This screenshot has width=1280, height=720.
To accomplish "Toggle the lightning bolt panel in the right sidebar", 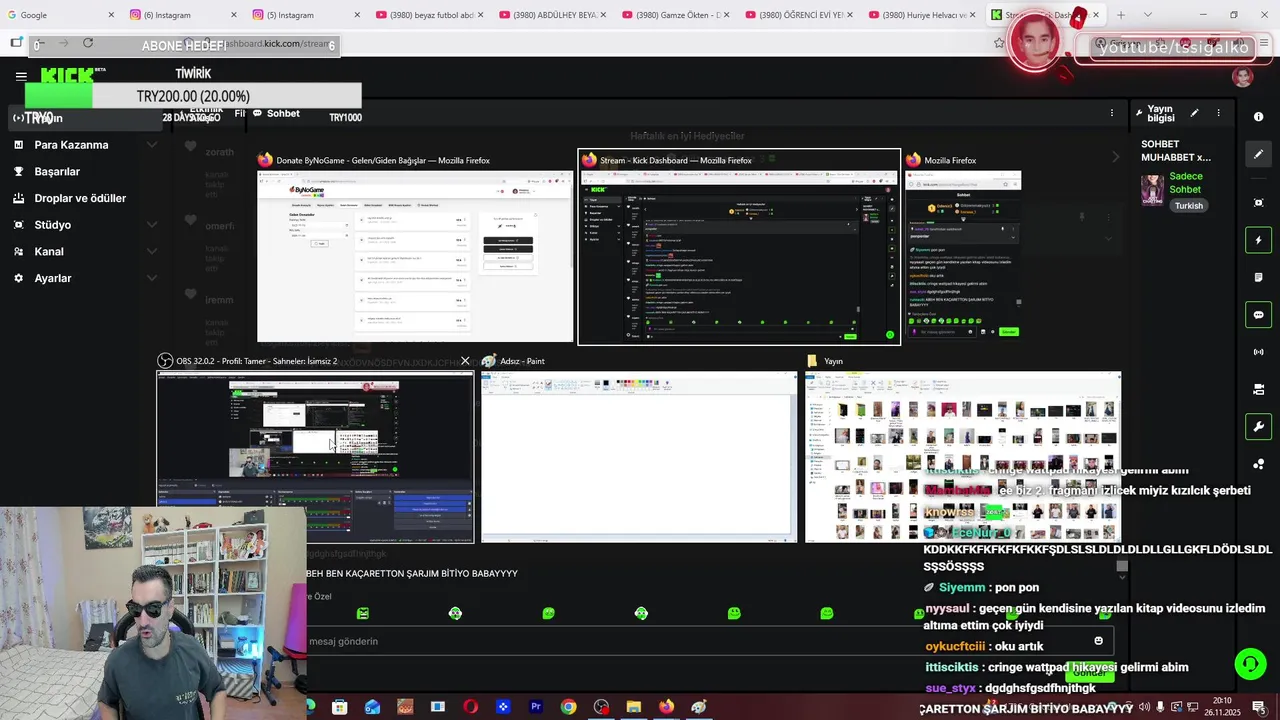I will coord(1258,240).
